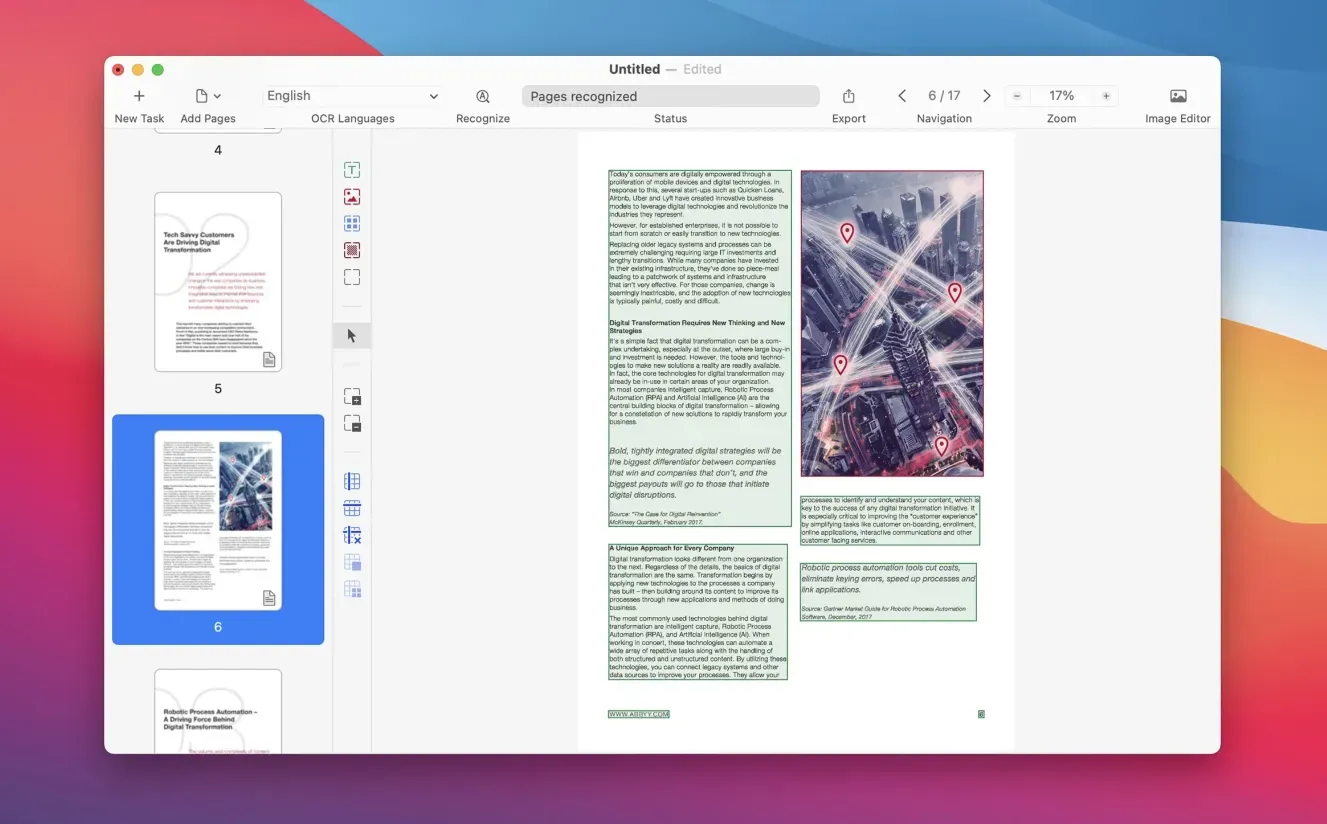Select the picture area drawing tool
Screen dimensions: 1327x824
352,197
